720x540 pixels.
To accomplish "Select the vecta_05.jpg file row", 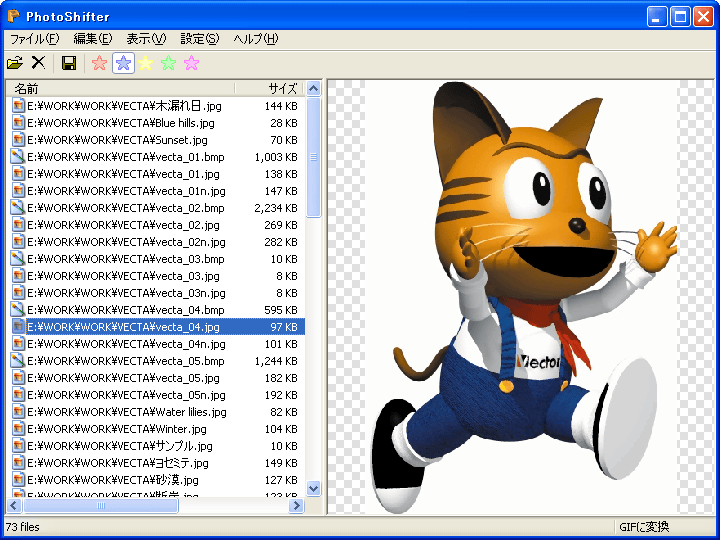I will click(x=156, y=378).
